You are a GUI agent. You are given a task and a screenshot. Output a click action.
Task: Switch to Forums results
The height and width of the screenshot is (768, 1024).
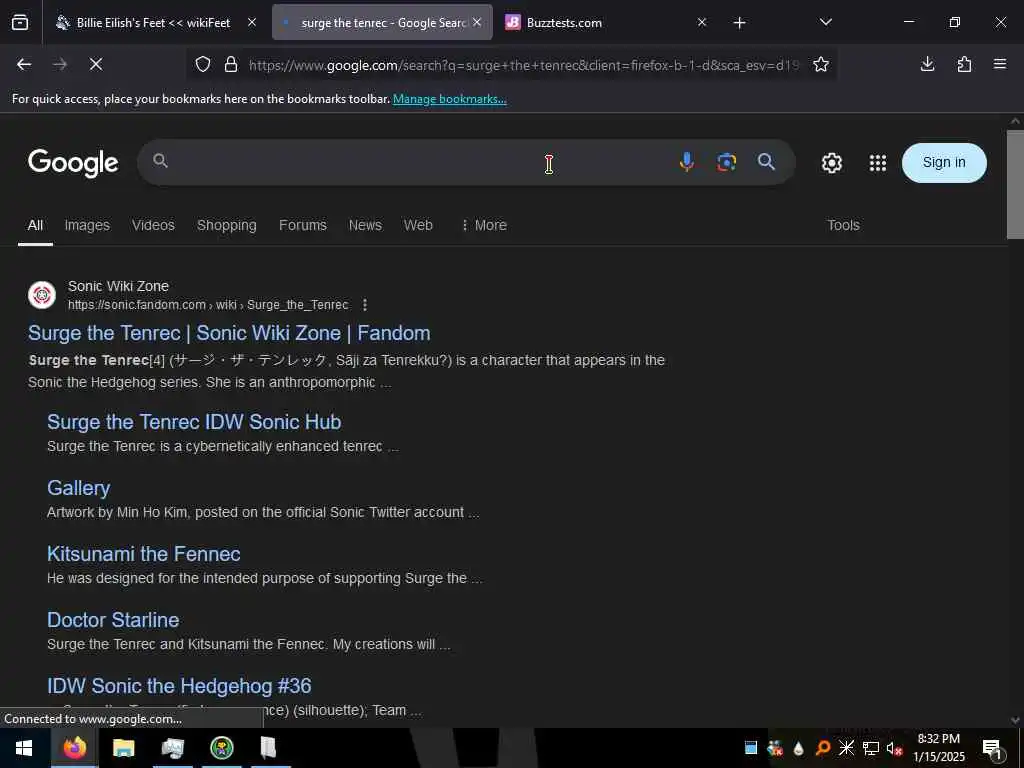(x=302, y=225)
